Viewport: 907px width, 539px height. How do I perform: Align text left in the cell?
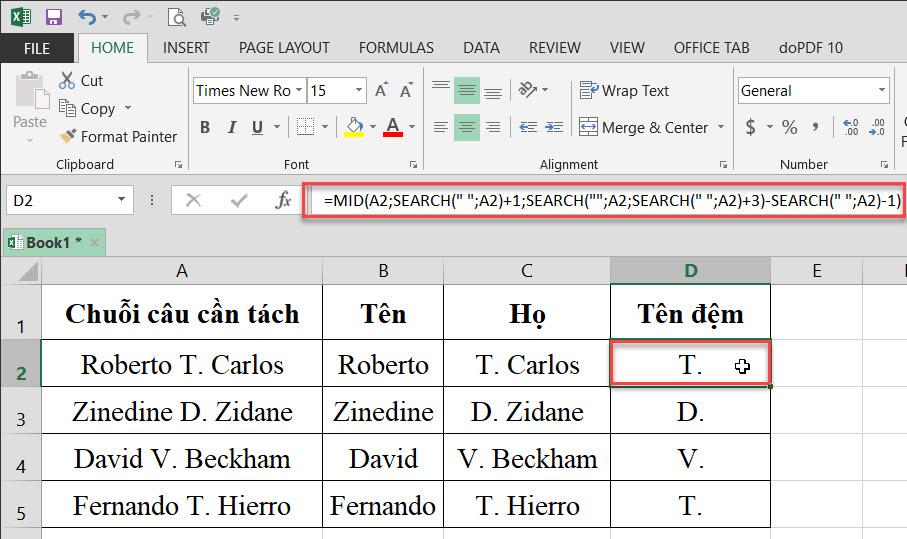441,127
